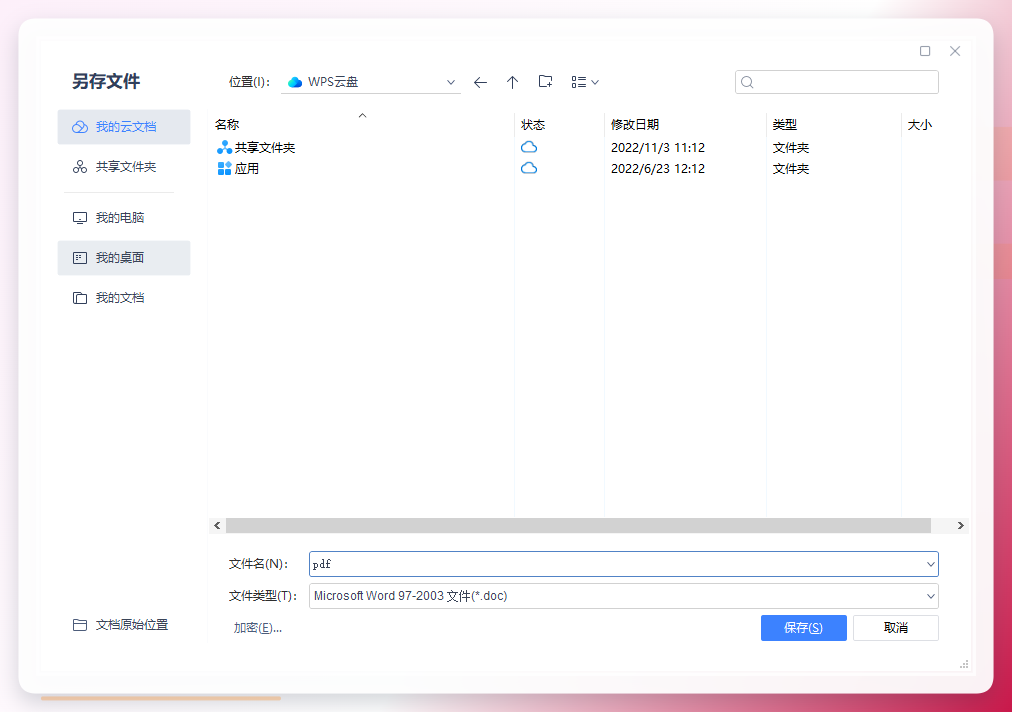The width and height of the screenshot is (1012, 712).
Task: Click the search magnifier icon
Action: click(x=747, y=82)
